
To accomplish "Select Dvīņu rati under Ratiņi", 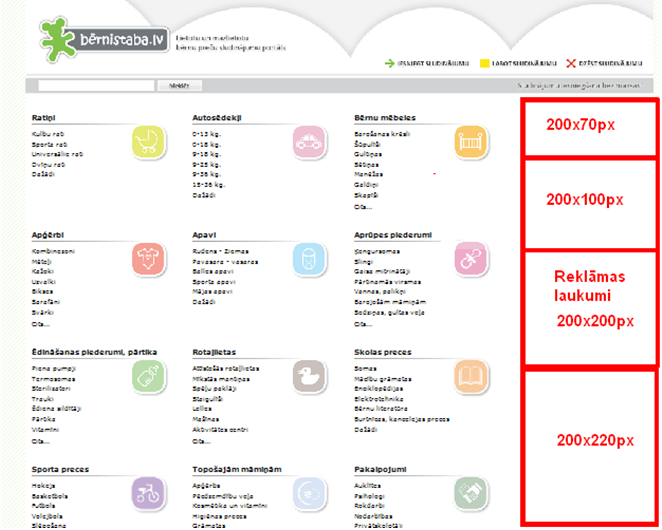I will pos(48,164).
